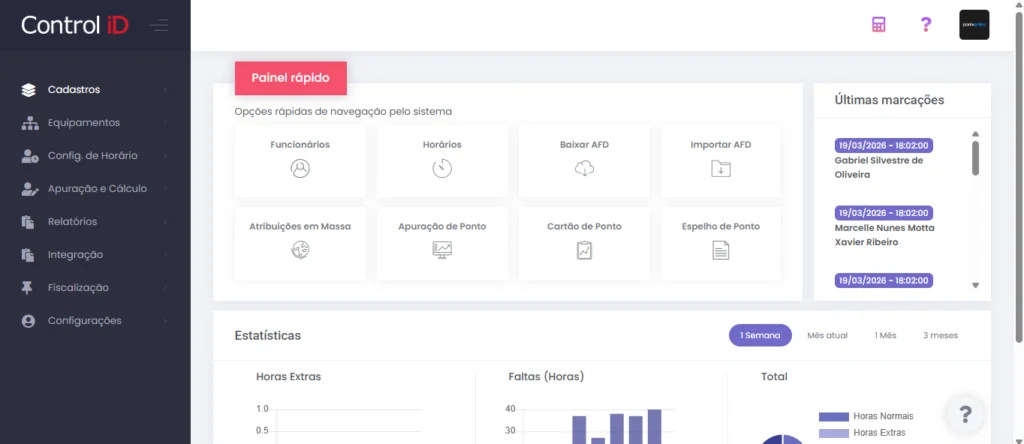1024x444 pixels.
Task: Collapse the sidebar with hamburger icon
Action: (x=159, y=25)
